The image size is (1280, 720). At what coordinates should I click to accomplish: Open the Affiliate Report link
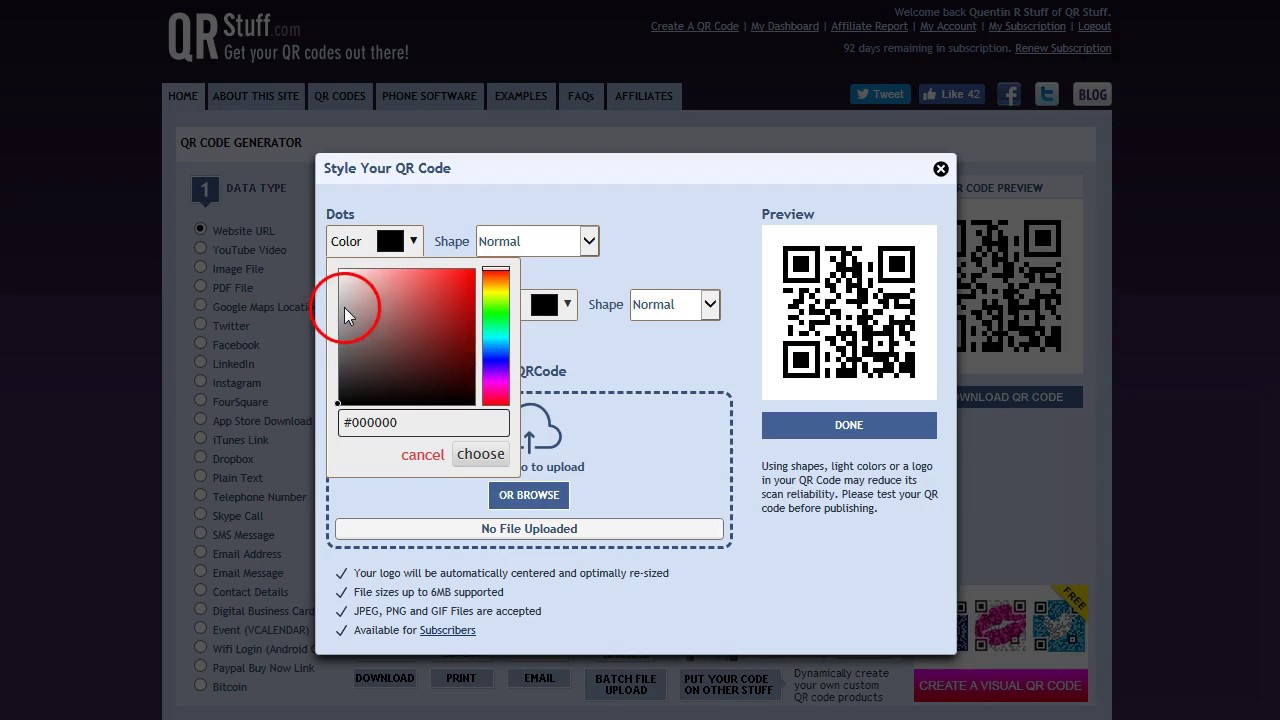click(x=869, y=26)
